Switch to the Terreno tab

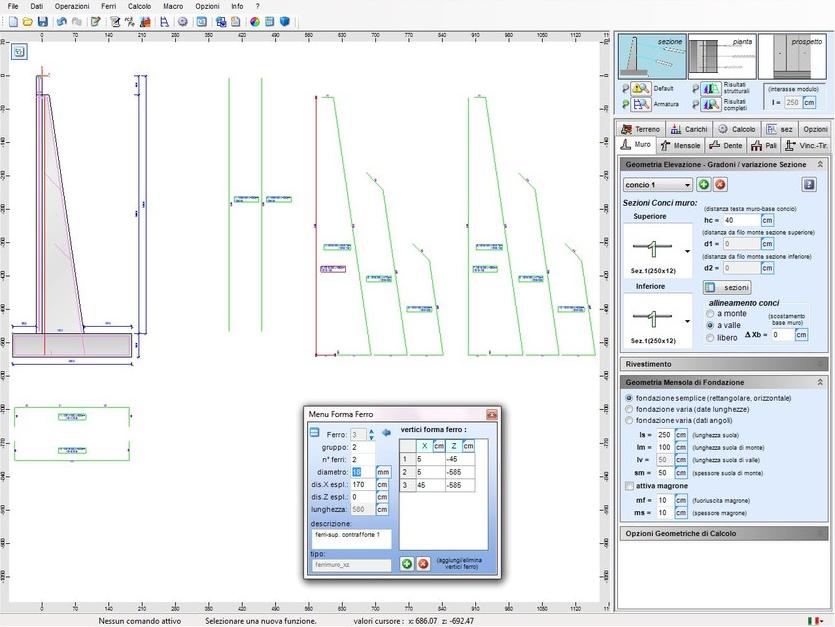coord(640,129)
